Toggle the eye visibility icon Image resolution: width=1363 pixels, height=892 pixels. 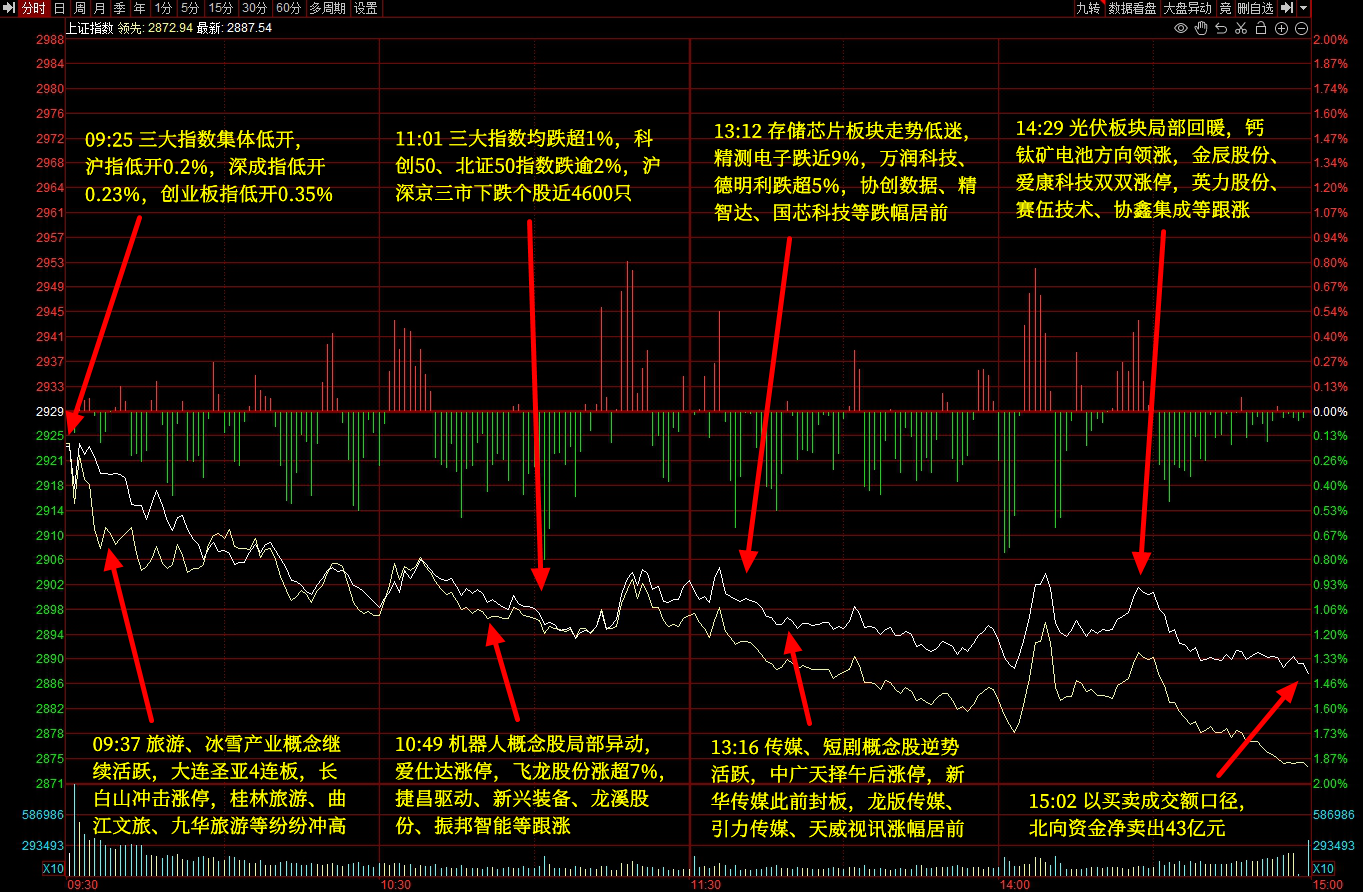tap(1181, 28)
